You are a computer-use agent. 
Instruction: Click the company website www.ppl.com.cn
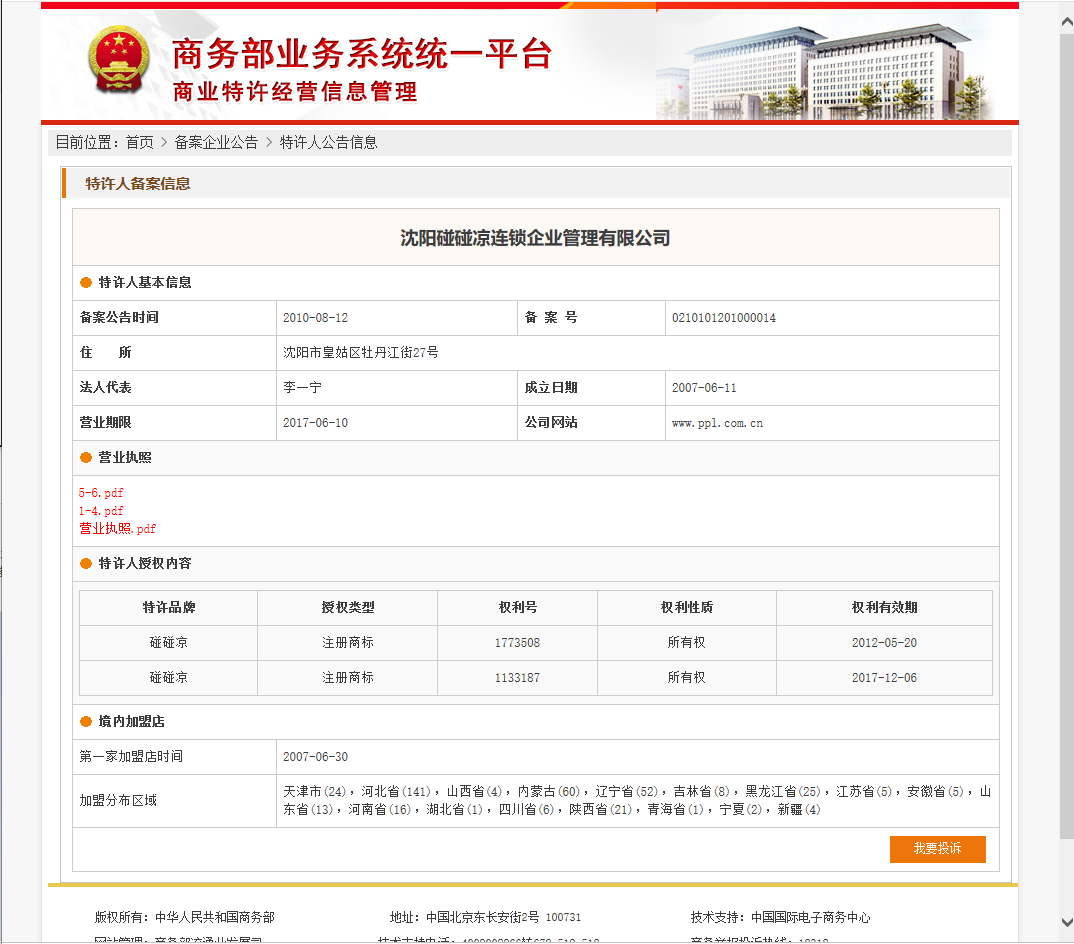click(717, 423)
